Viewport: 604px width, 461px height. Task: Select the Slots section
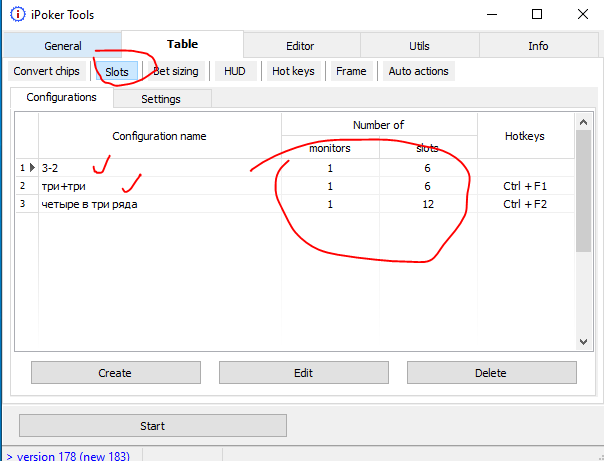[117, 72]
